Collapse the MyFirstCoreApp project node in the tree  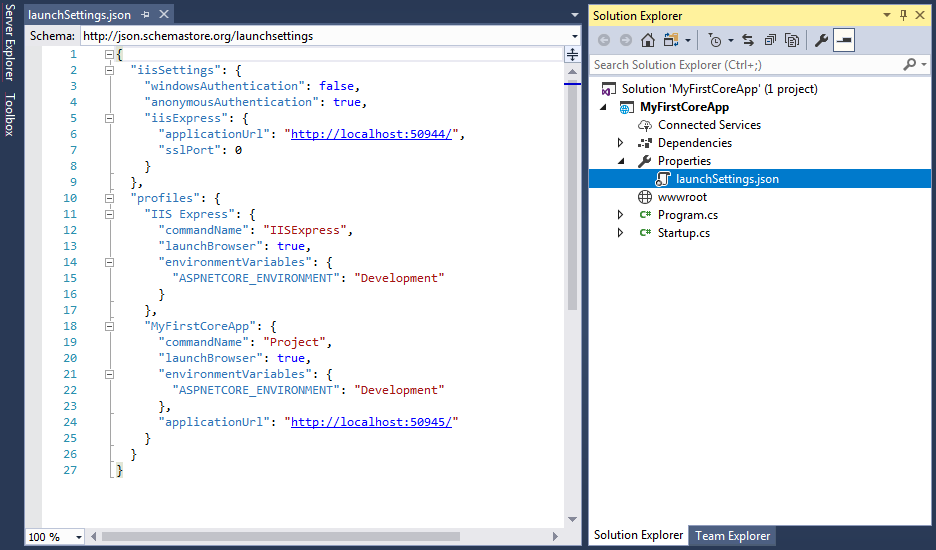coord(604,107)
